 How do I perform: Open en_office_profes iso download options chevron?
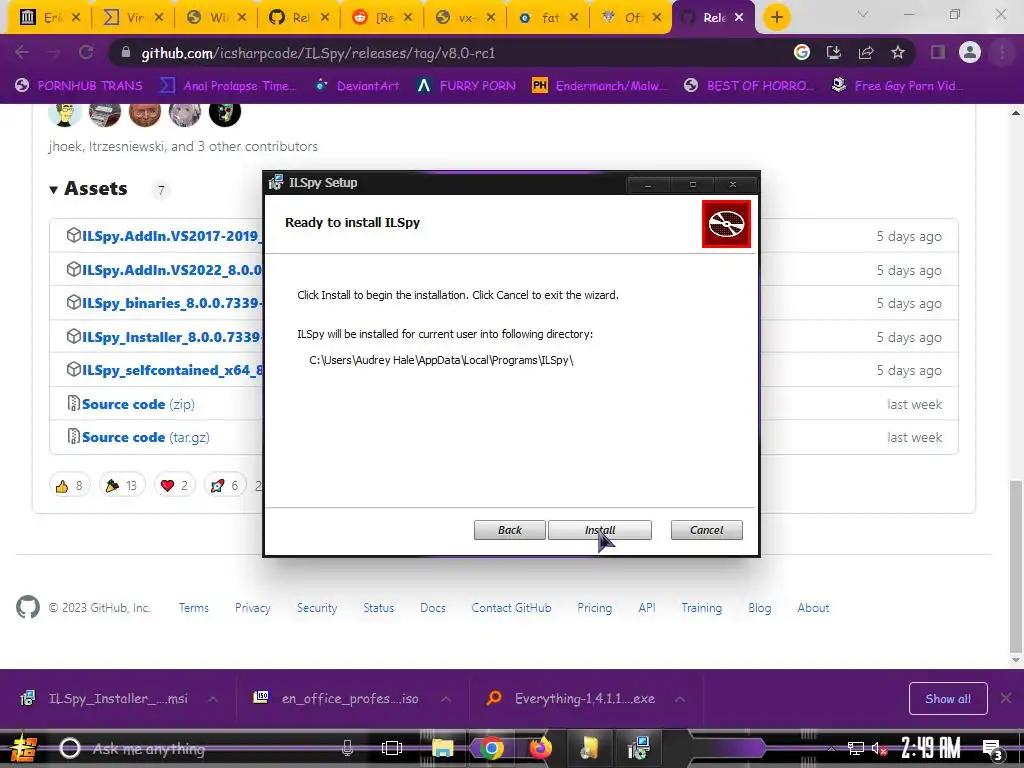coord(445,699)
